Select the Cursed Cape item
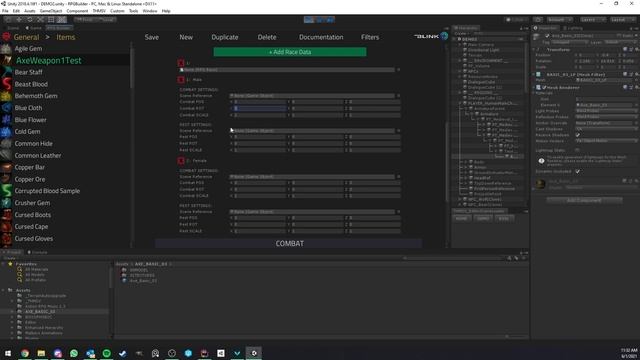The width and height of the screenshot is (640, 360). click(31, 226)
